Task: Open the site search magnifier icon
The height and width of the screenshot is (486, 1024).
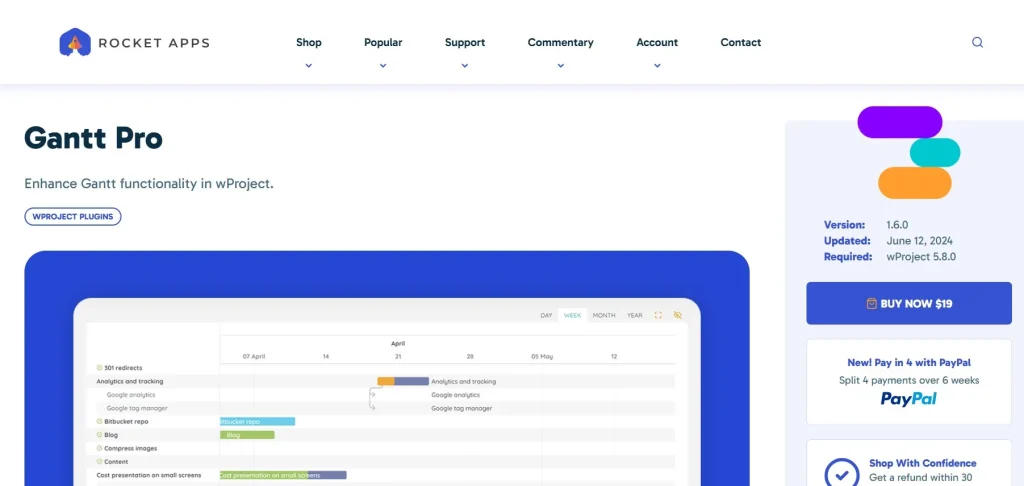Action: click(x=977, y=42)
